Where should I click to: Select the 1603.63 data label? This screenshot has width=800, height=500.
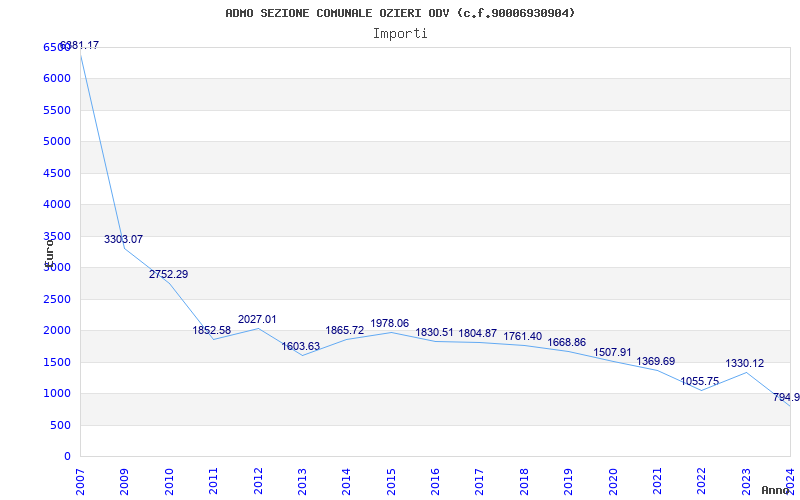(301, 346)
